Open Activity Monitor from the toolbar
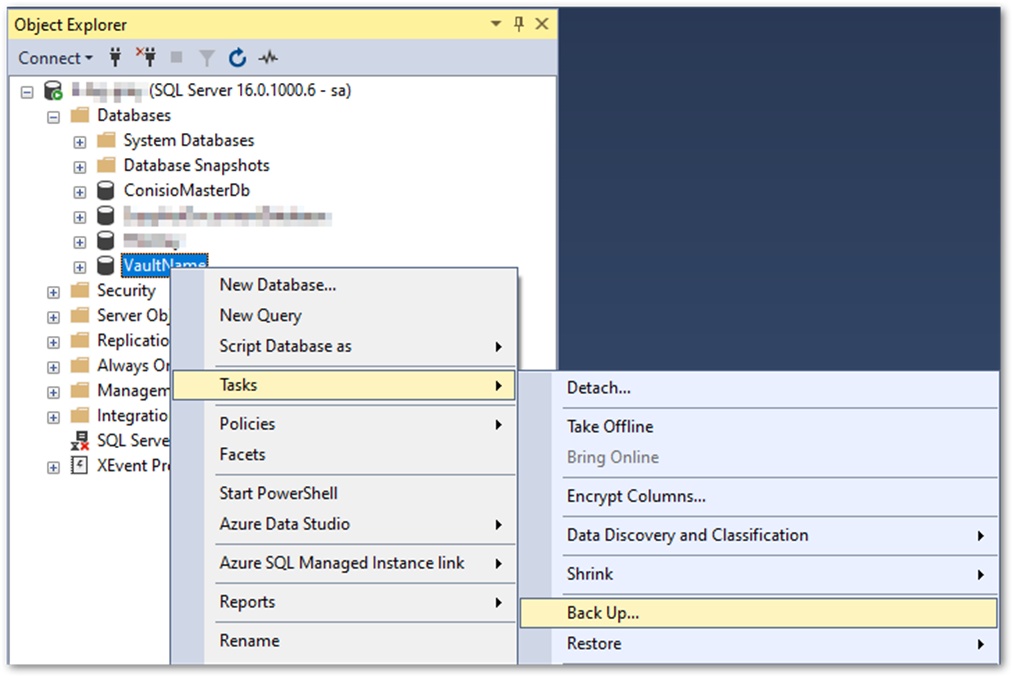This screenshot has height=677, width=1013. point(267,57)
